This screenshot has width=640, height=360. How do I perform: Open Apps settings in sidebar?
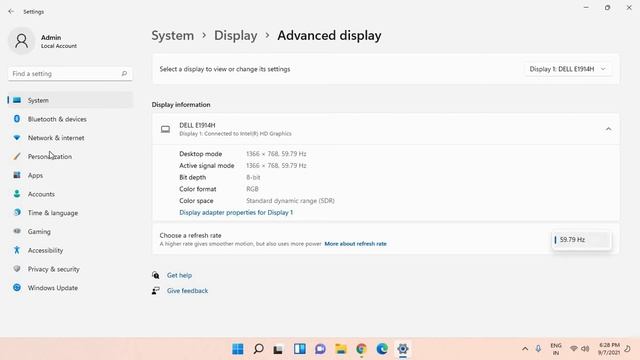70,175
